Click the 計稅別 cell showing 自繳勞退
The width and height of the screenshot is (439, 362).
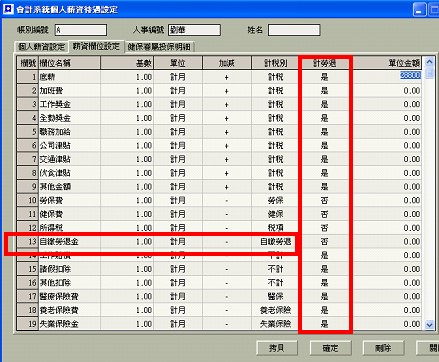(275, 241)
